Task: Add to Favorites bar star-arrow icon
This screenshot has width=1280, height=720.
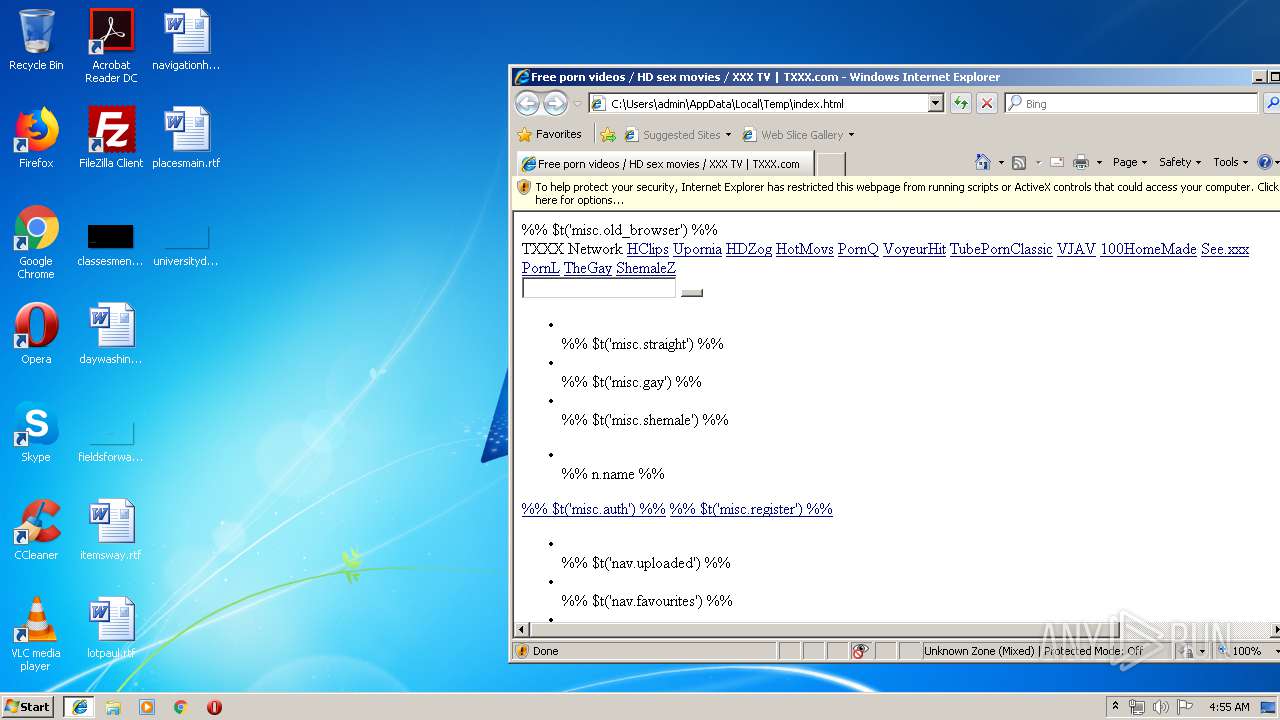Action: [608, 134]
